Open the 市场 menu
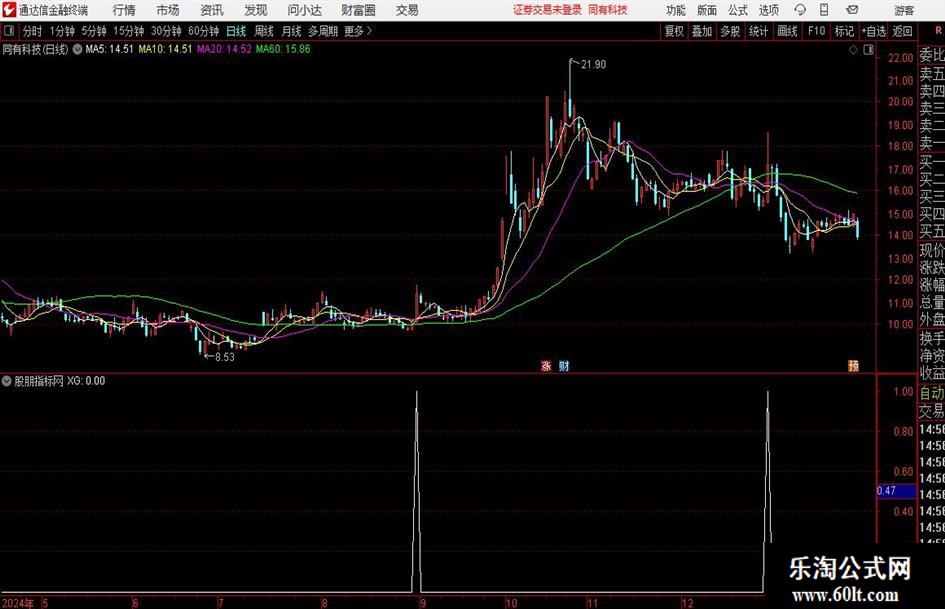The height and width of the screenshot is (609, 945). coord(168,10)
